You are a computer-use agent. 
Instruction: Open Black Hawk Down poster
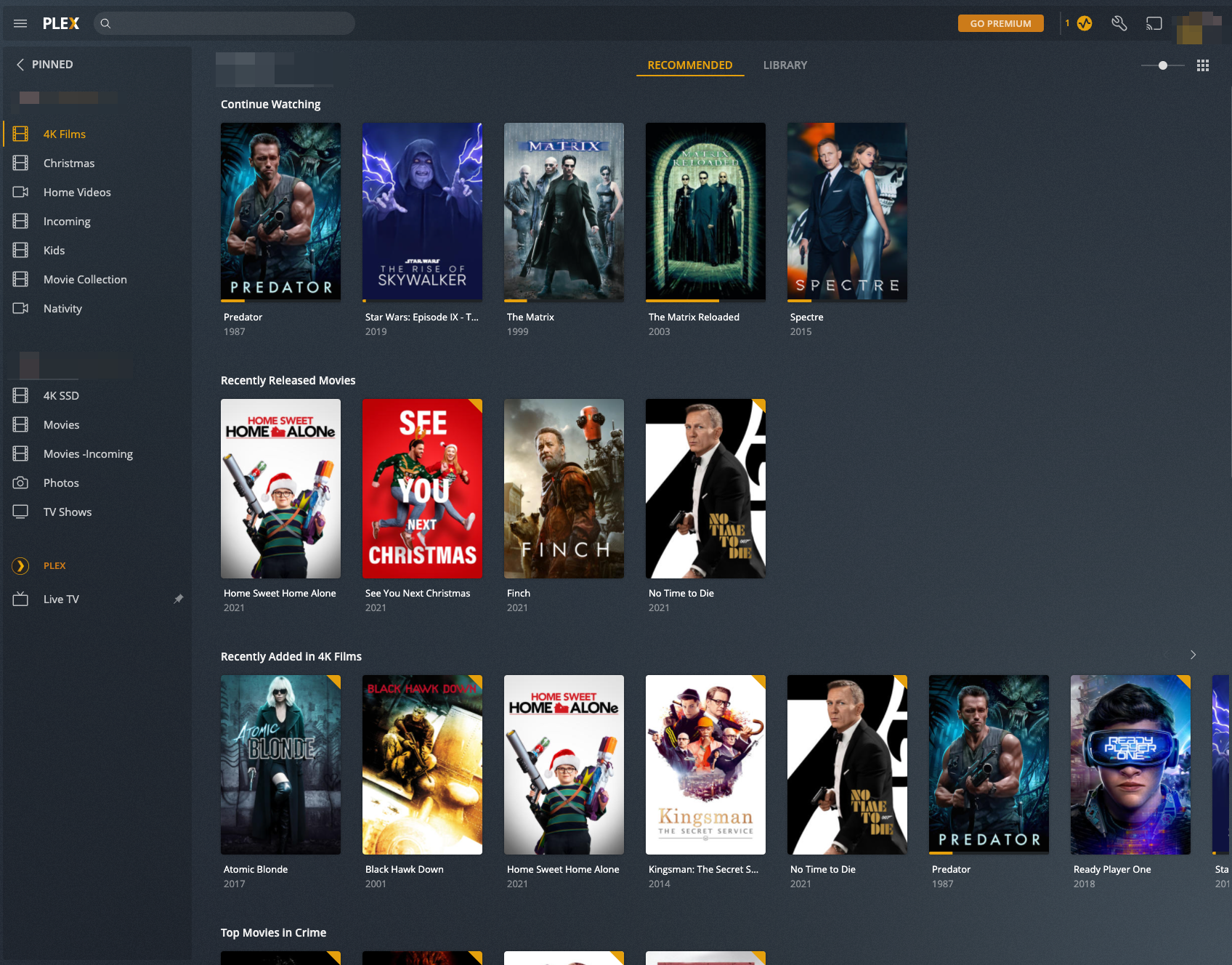pos(422,764)
